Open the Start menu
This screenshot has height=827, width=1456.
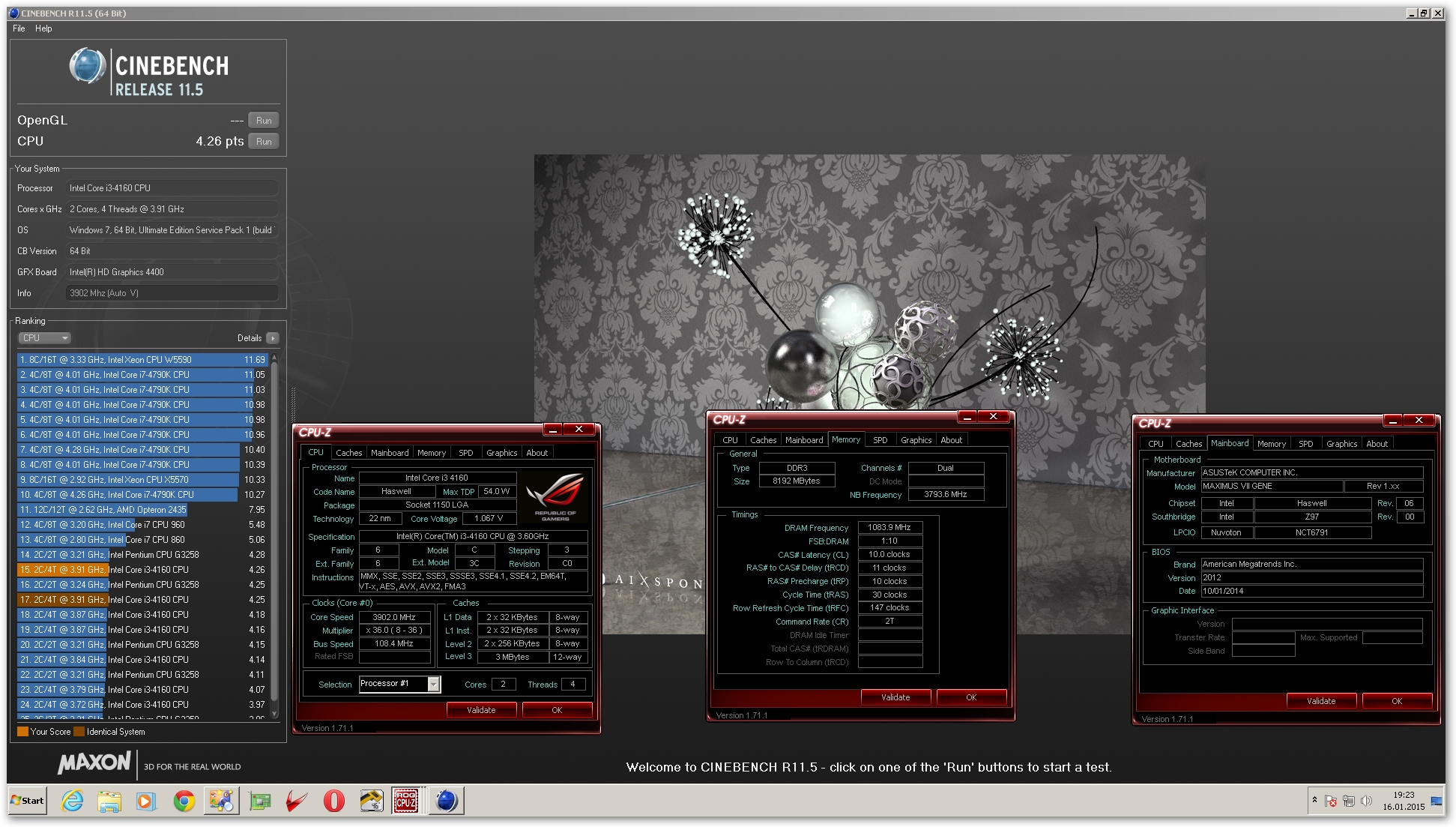click(x=28, y=801)
